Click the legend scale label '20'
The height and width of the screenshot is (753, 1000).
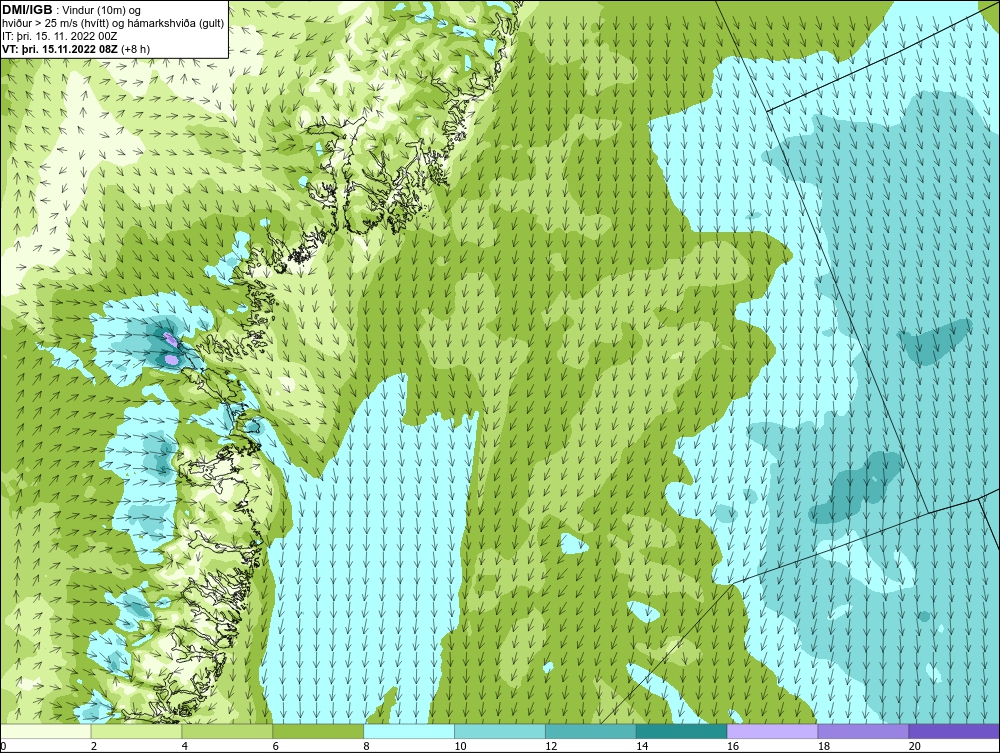coord(915,746)
